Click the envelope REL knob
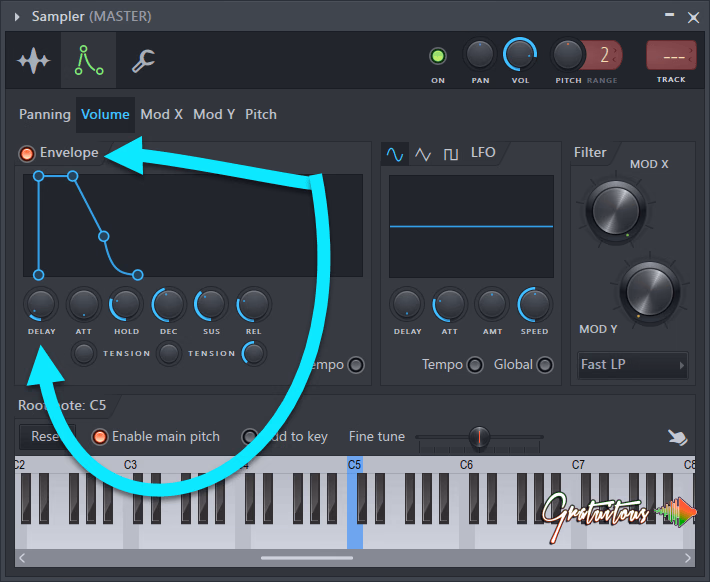Image resolution: width=710 pixels, height=582 pixels. point(253,303)
